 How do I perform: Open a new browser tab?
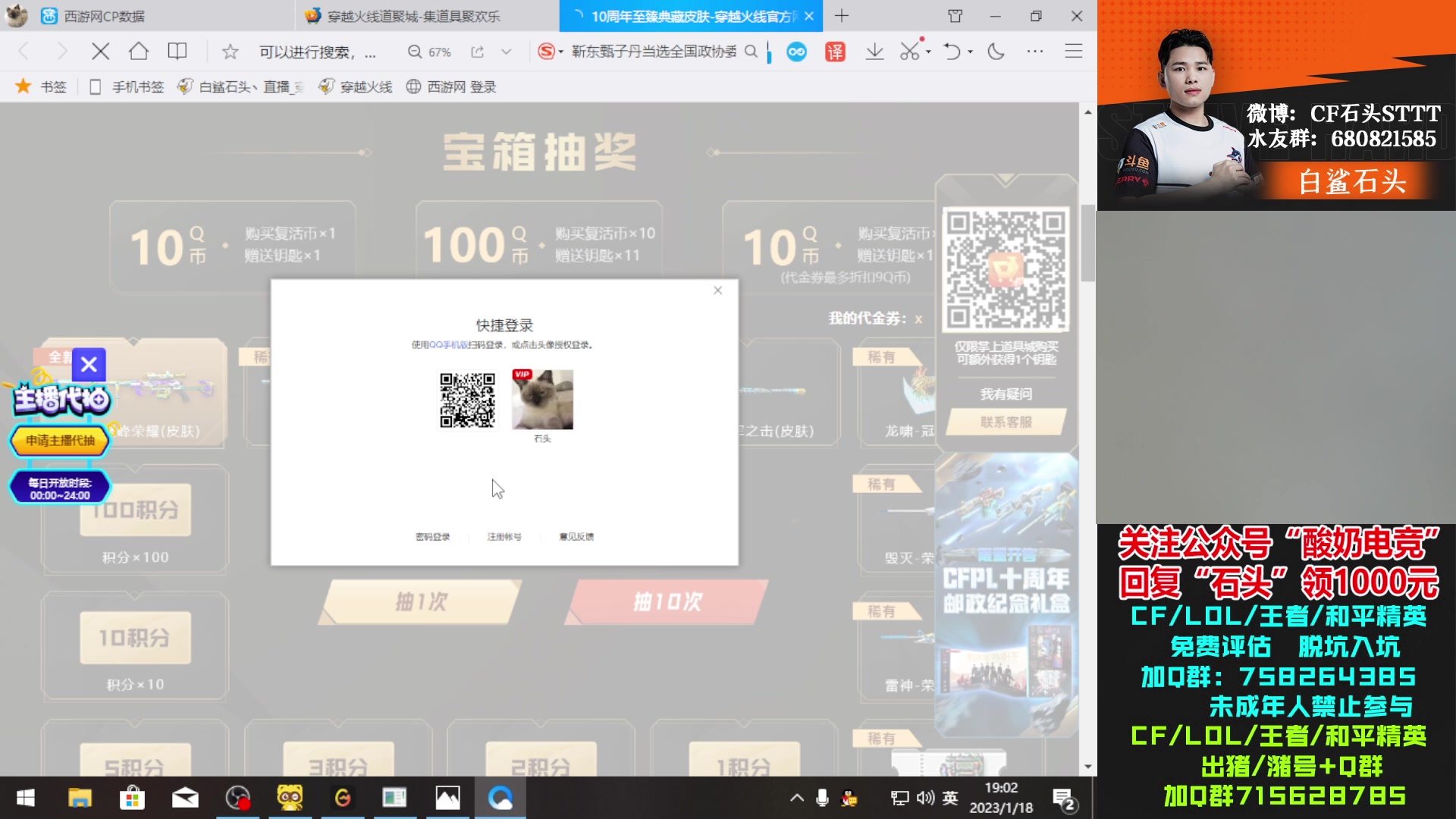842,16
